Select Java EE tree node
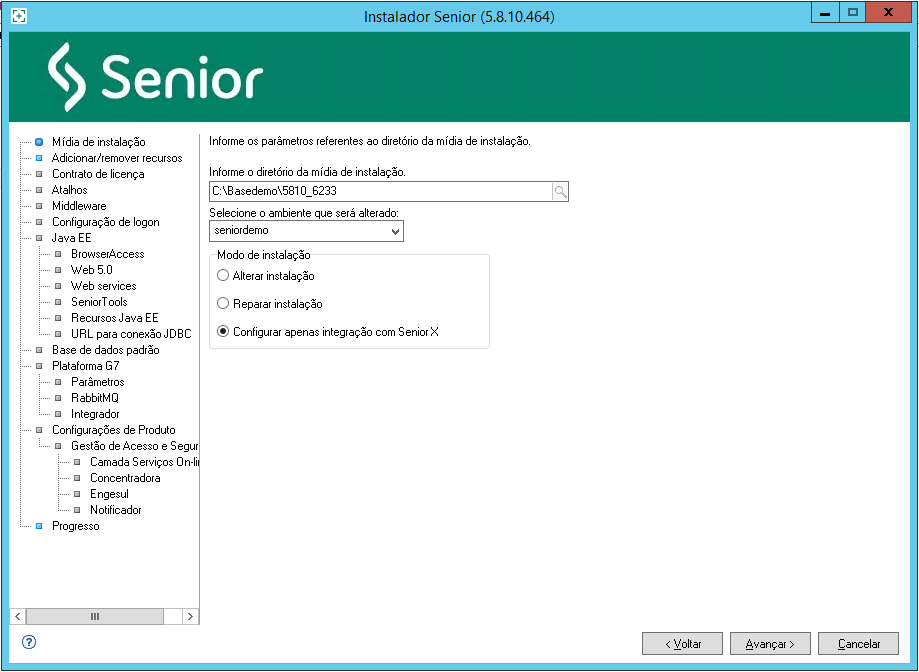 coord(72,238)
